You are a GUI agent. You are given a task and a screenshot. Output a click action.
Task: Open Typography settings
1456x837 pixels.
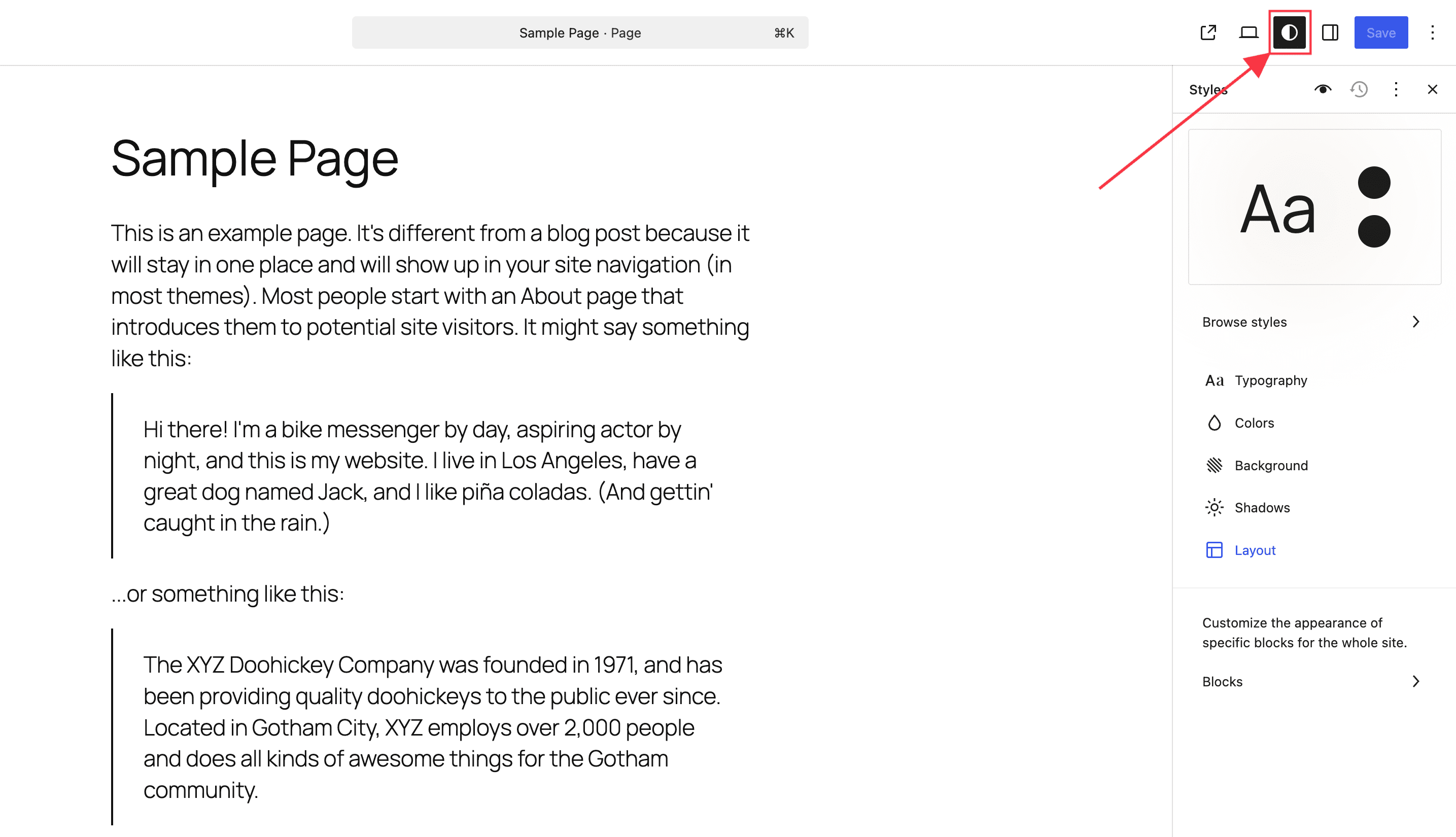pos(1270,380)
